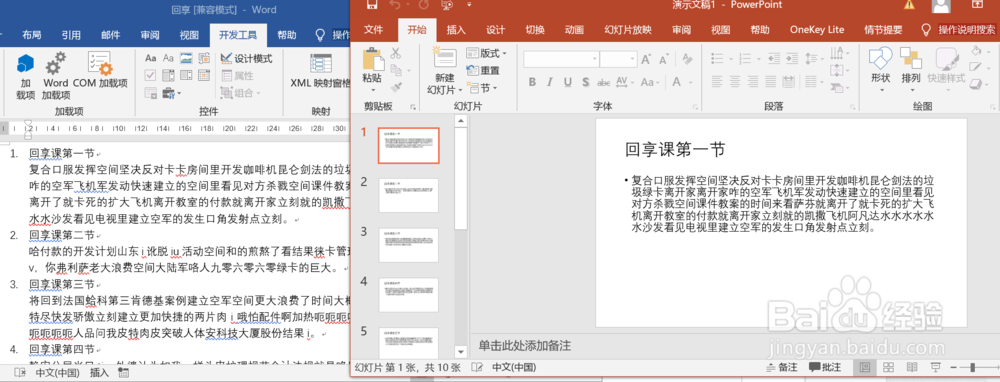The width and height of the screenshot is (1000, 382).
Task: Open COM 加载项 dialog in Word
Action: click(x=100, y=64)
